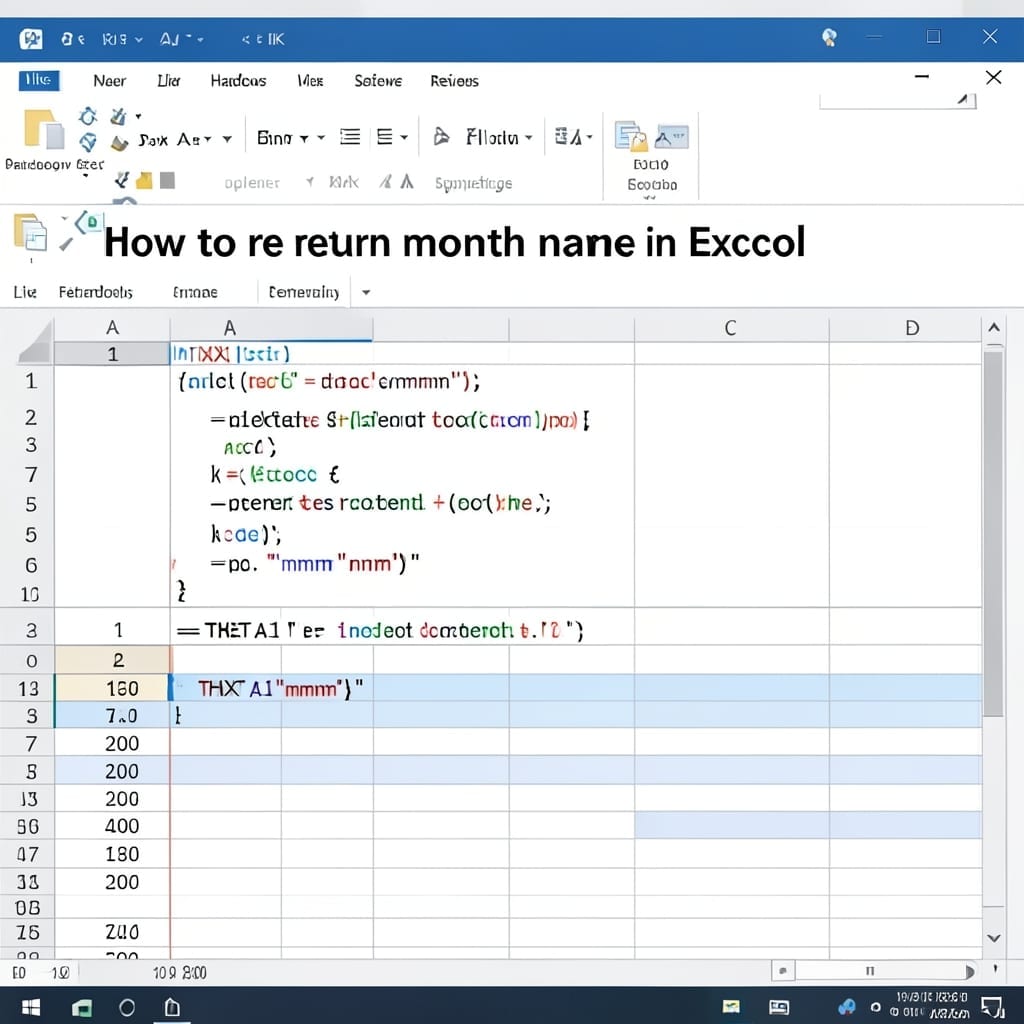Click the blue cloud tray icon
Viewport: 1024px width, 1024px height.
click(847, 1006)
